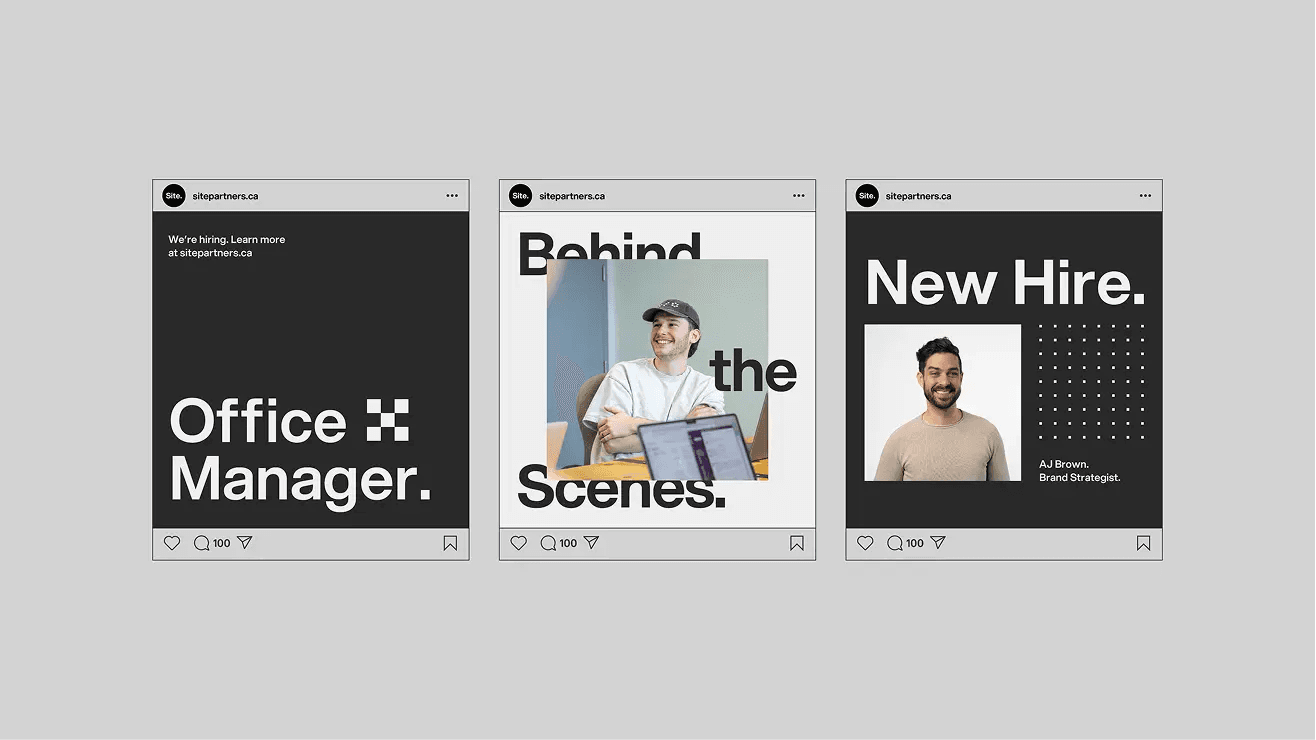Open sitepartners.ca username above Office Manager post

click(225, 196)
